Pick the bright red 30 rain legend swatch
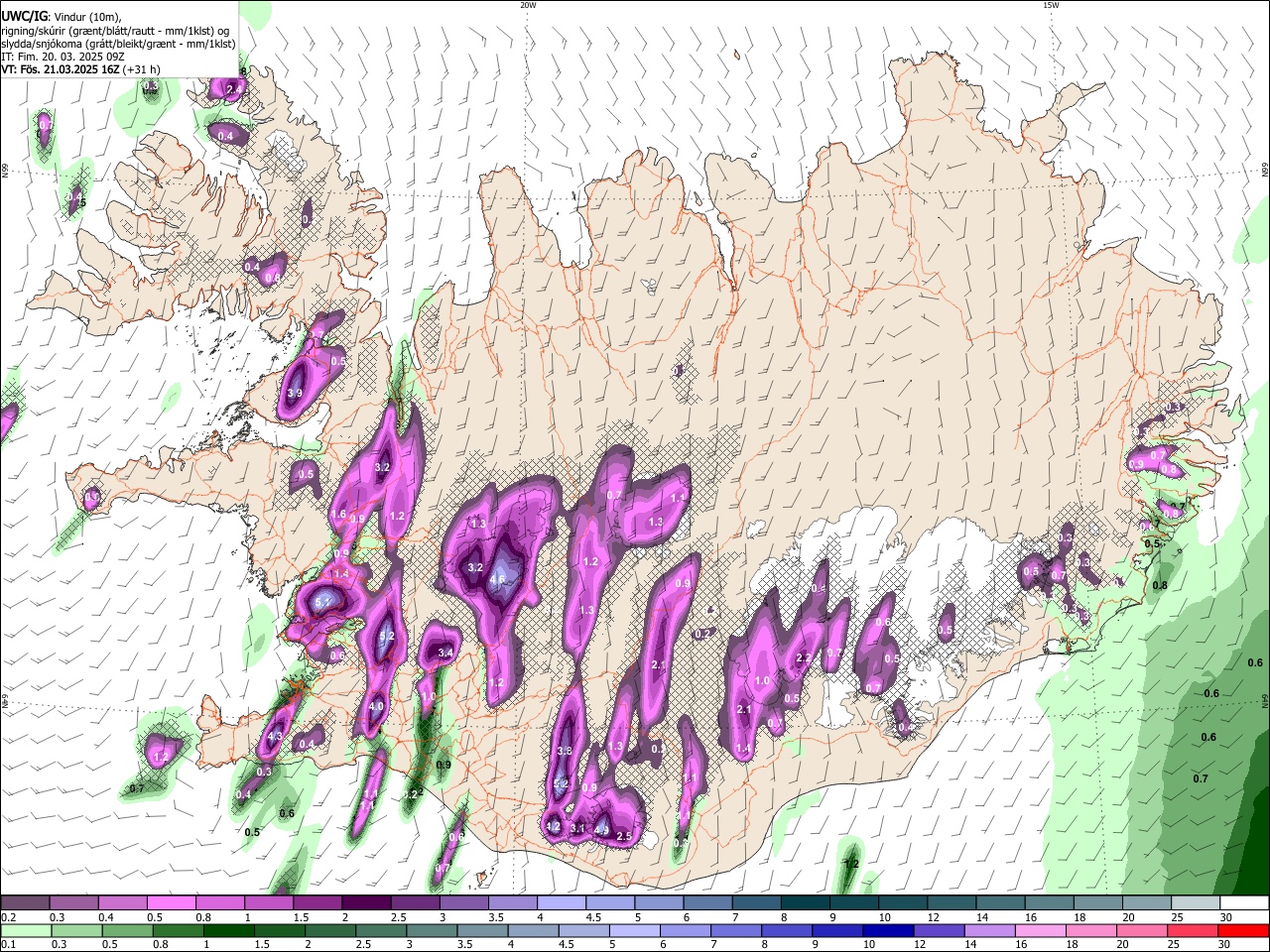This screenshot has width=1270, height=952. (x=1242, y=930)
